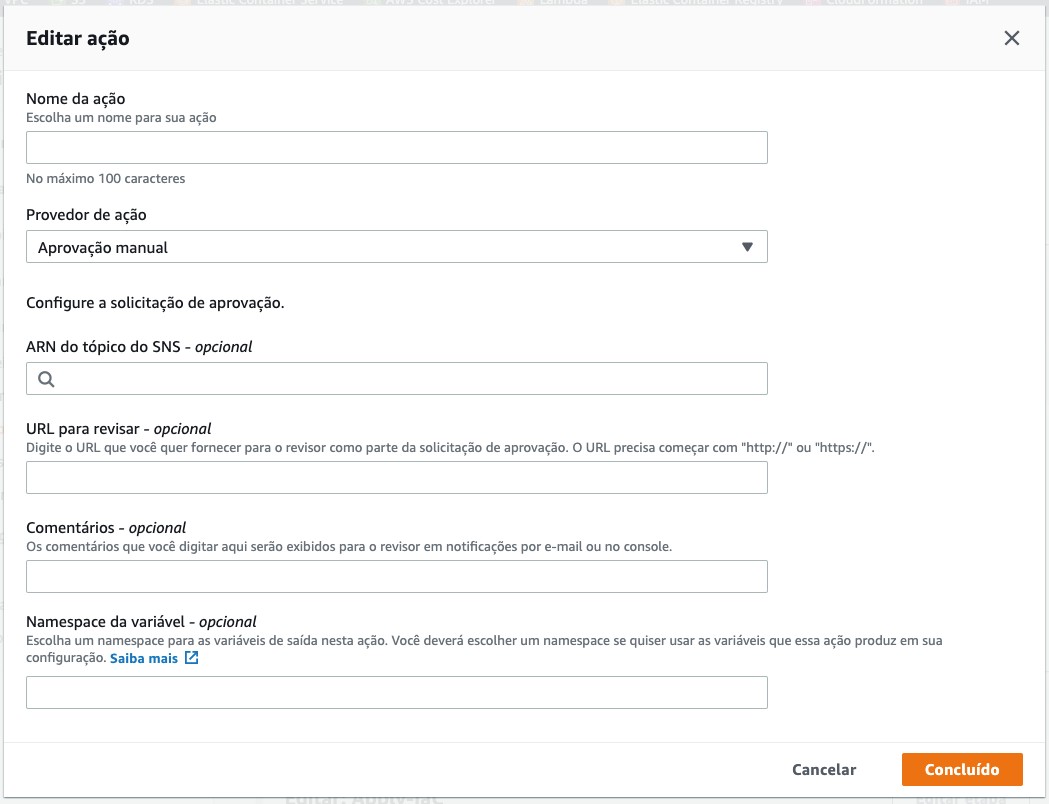Viewport: 1049px width, 804px height.
Task: Click the Namespace da variável label
Action: pyautogui.click(x=109, y=621)
